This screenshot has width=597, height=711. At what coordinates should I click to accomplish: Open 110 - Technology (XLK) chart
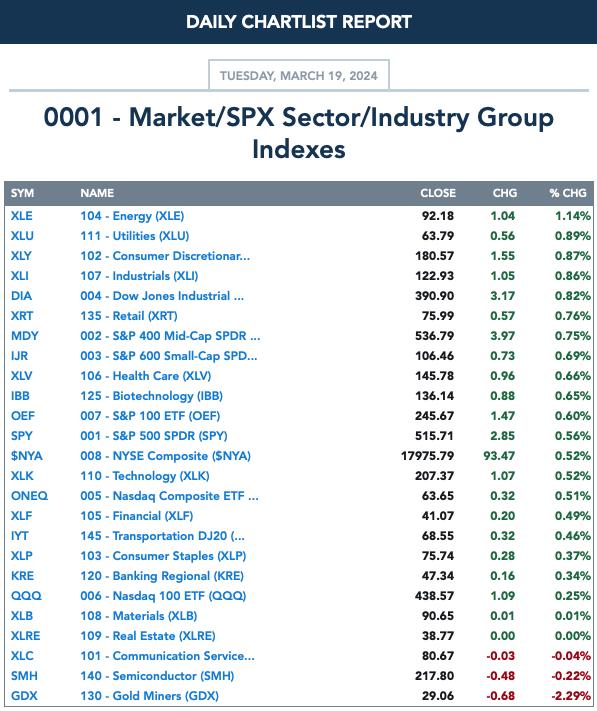(x=145, y=476)
